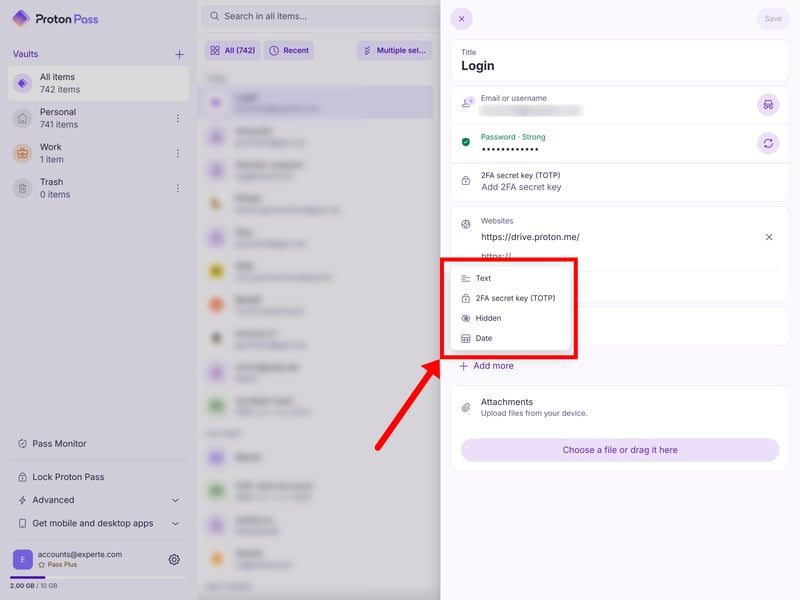Choose 2FA secret key (TOTP) option
The height and width of the screenshot is (600, 800).
[x=514, y=298]
